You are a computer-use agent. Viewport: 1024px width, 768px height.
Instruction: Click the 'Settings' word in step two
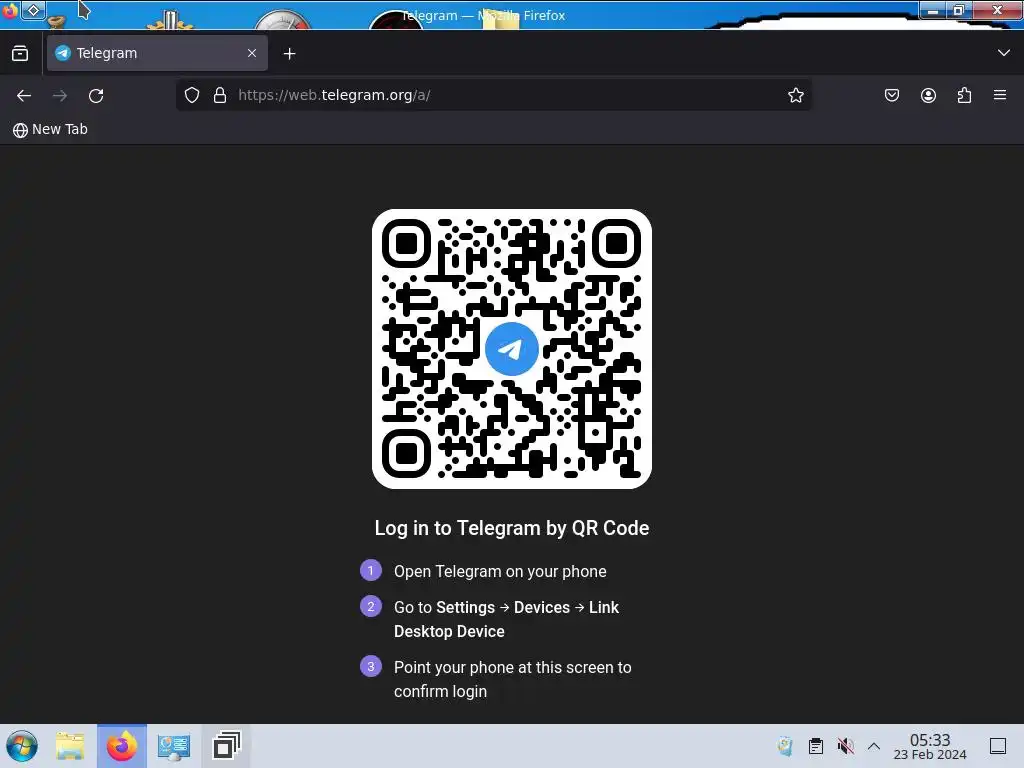pyautogui.click(x=465, y=607)
